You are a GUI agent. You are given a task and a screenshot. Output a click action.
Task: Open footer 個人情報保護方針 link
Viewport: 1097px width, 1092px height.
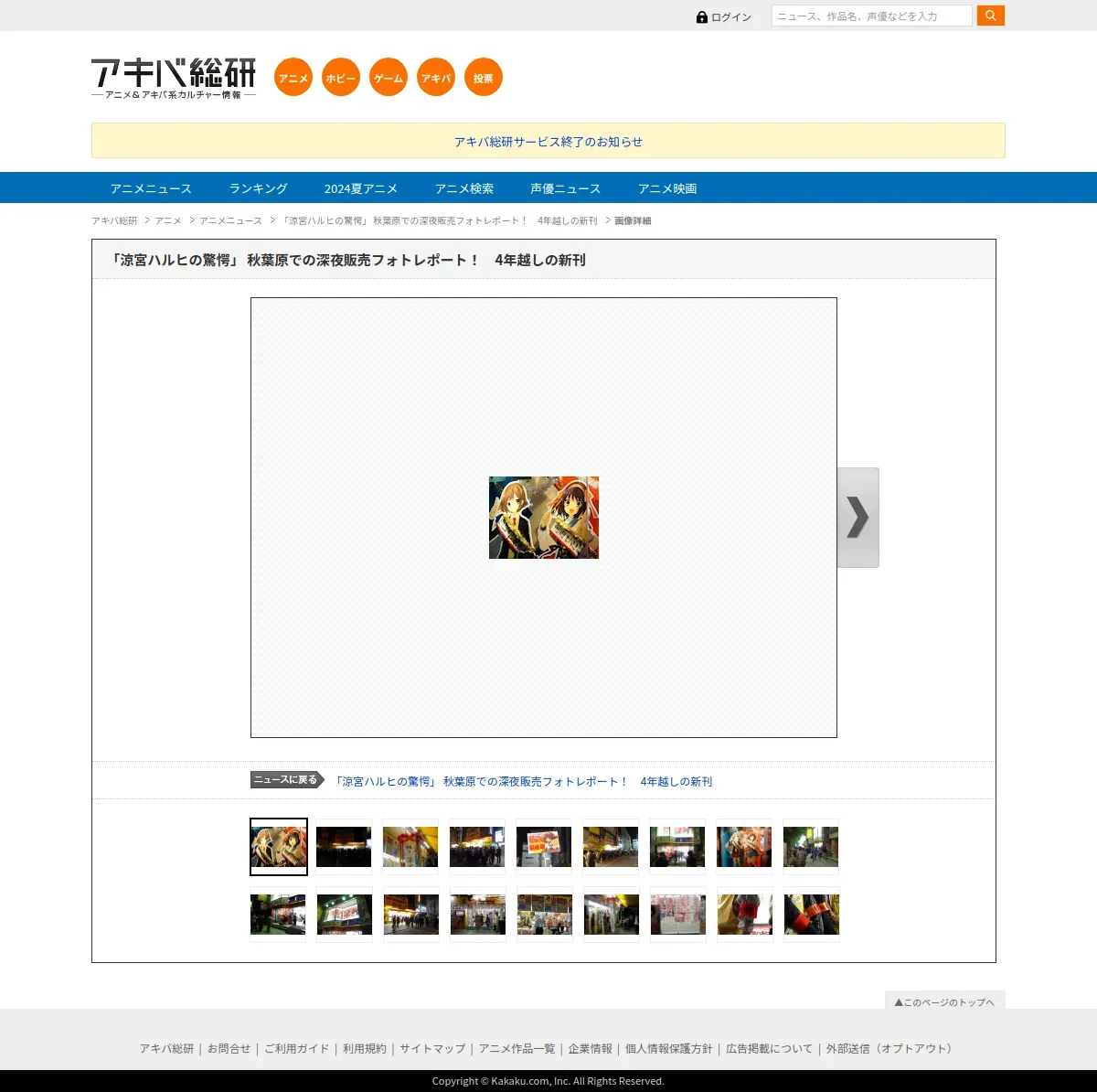(x=669, y=1048)
